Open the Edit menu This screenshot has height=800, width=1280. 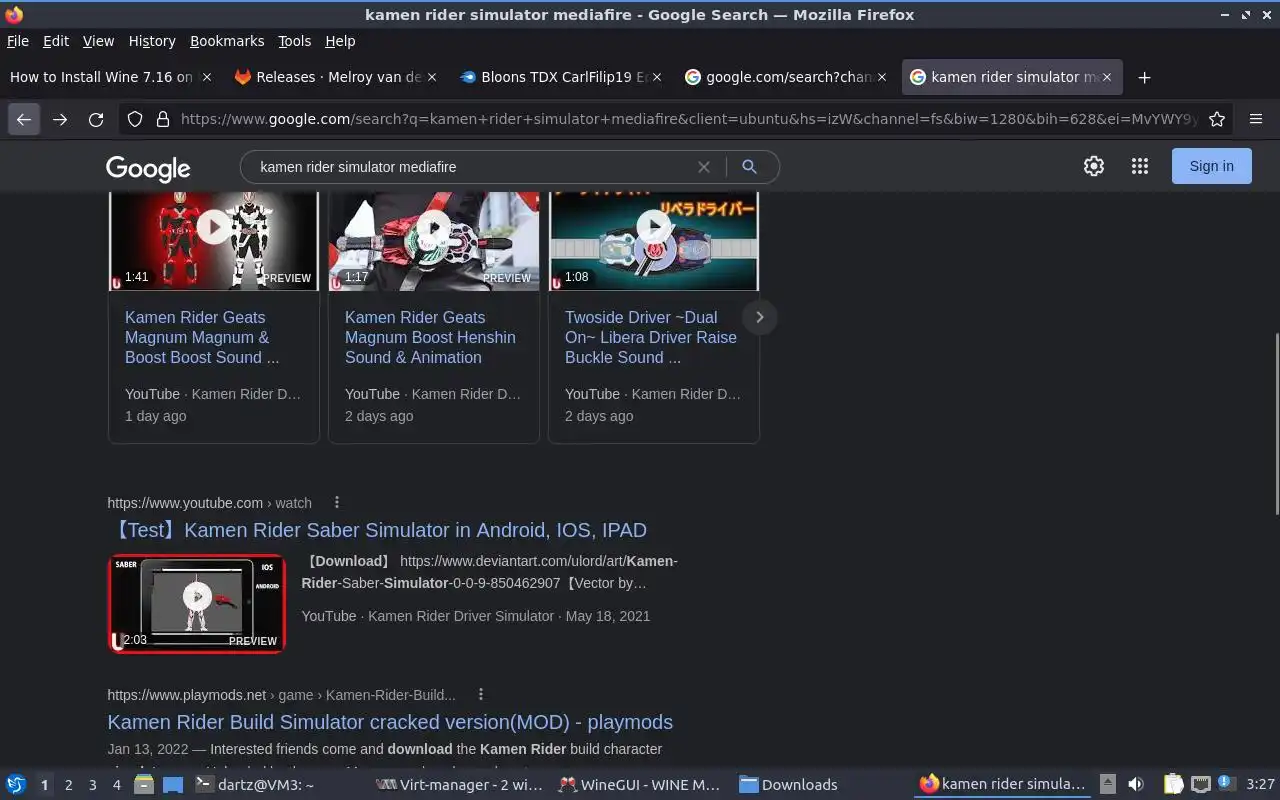pyautogui.click(x=56, y=41)
